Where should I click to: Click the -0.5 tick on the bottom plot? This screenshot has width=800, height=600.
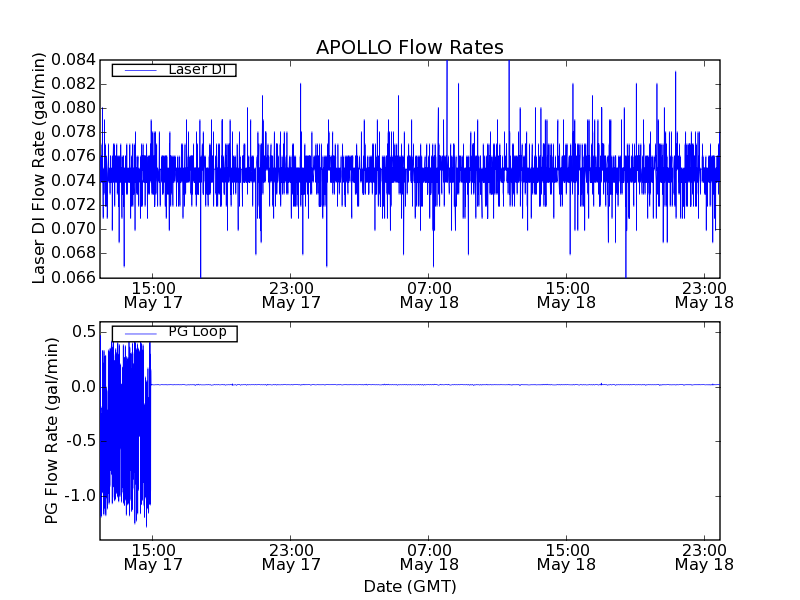(x=80, y=441)
